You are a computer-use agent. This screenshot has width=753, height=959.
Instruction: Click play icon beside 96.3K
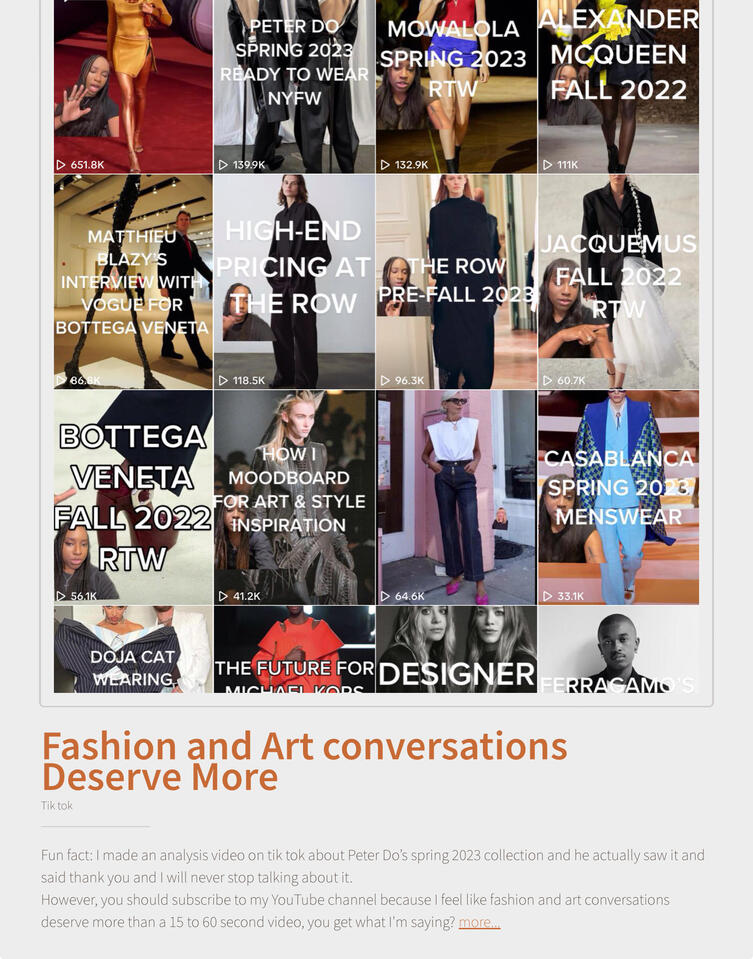(385, 380)
